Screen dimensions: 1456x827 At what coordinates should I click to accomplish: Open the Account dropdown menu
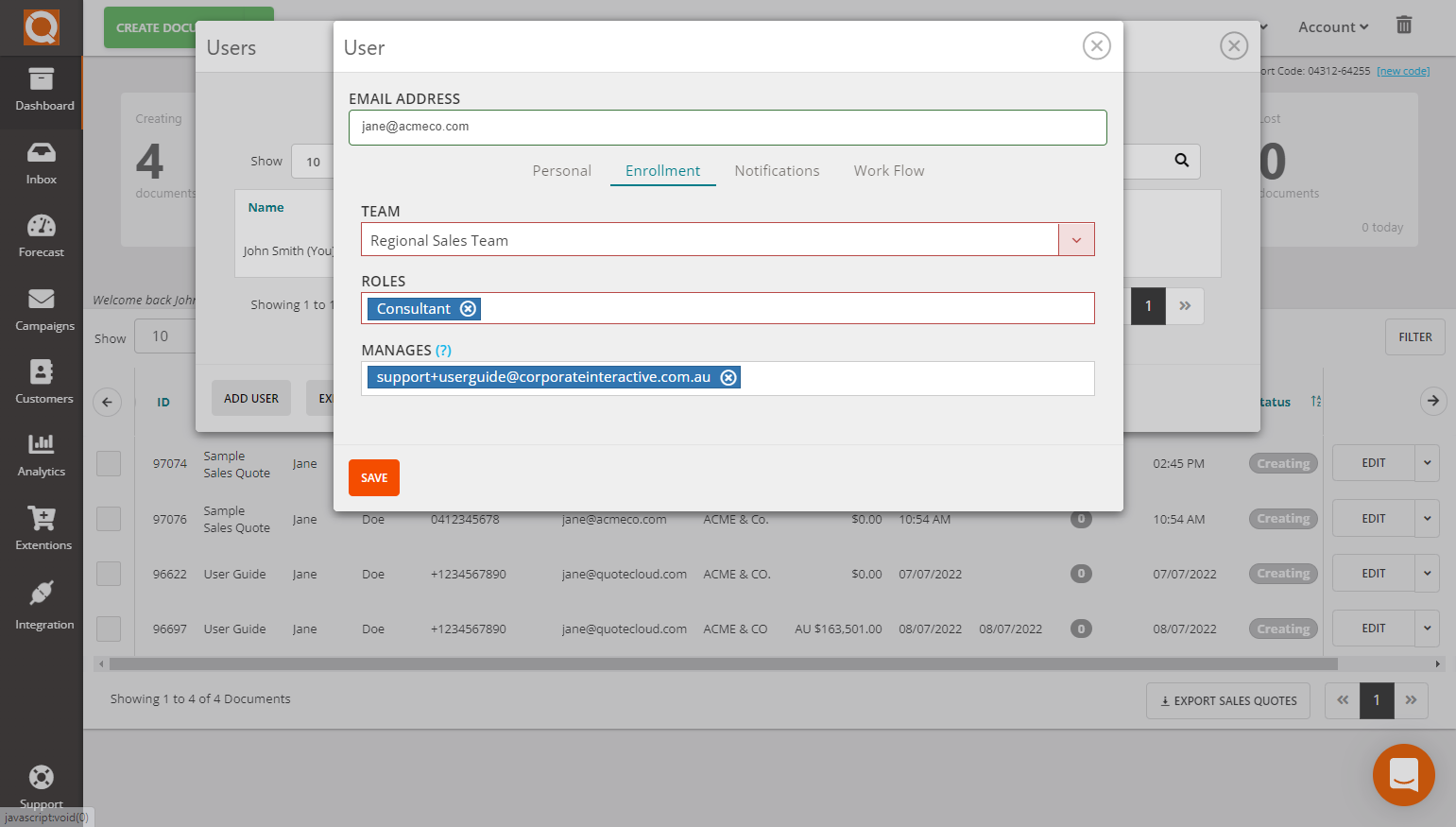coord(1332,27)
